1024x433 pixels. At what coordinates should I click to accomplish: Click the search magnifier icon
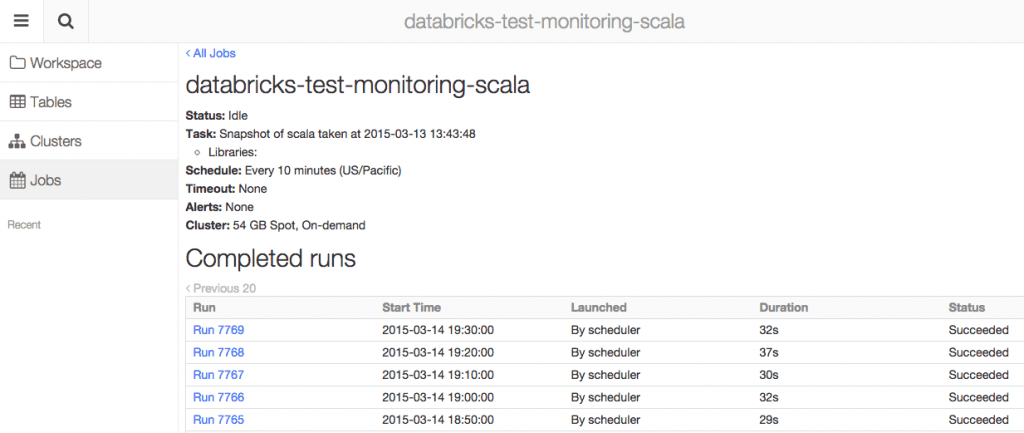point(66,21)
